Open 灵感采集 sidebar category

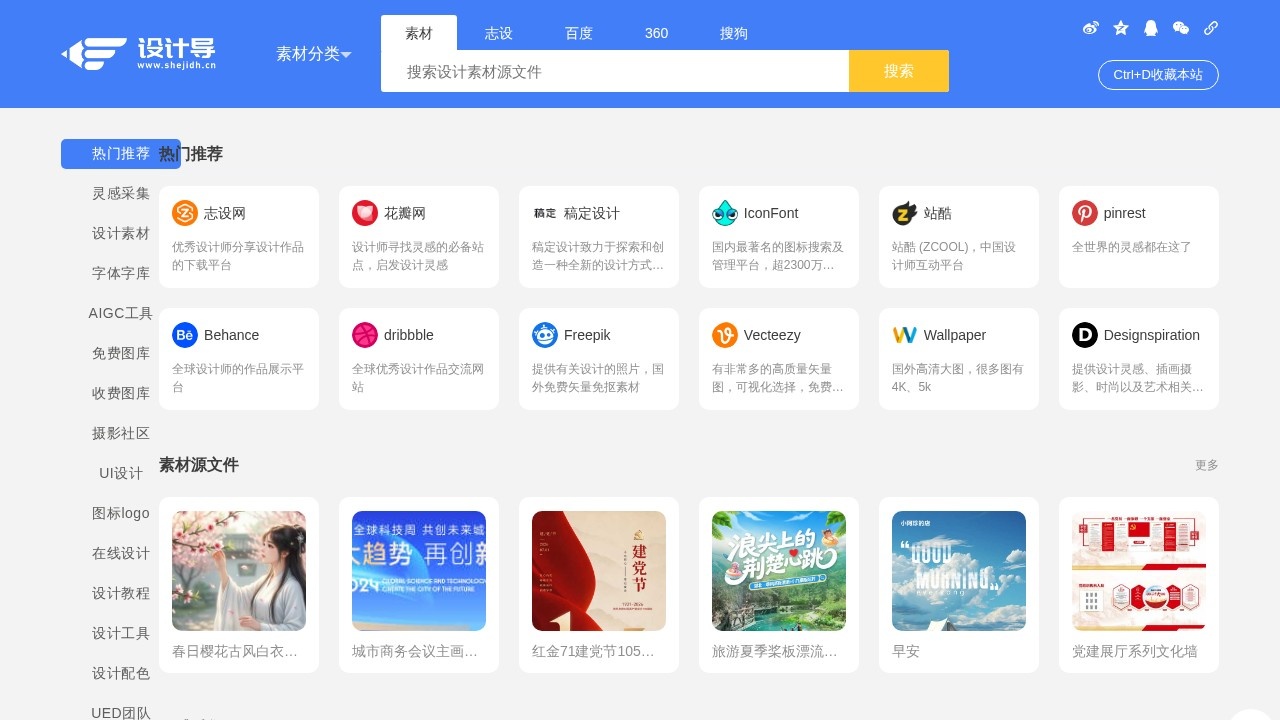(x=121, y=193)
